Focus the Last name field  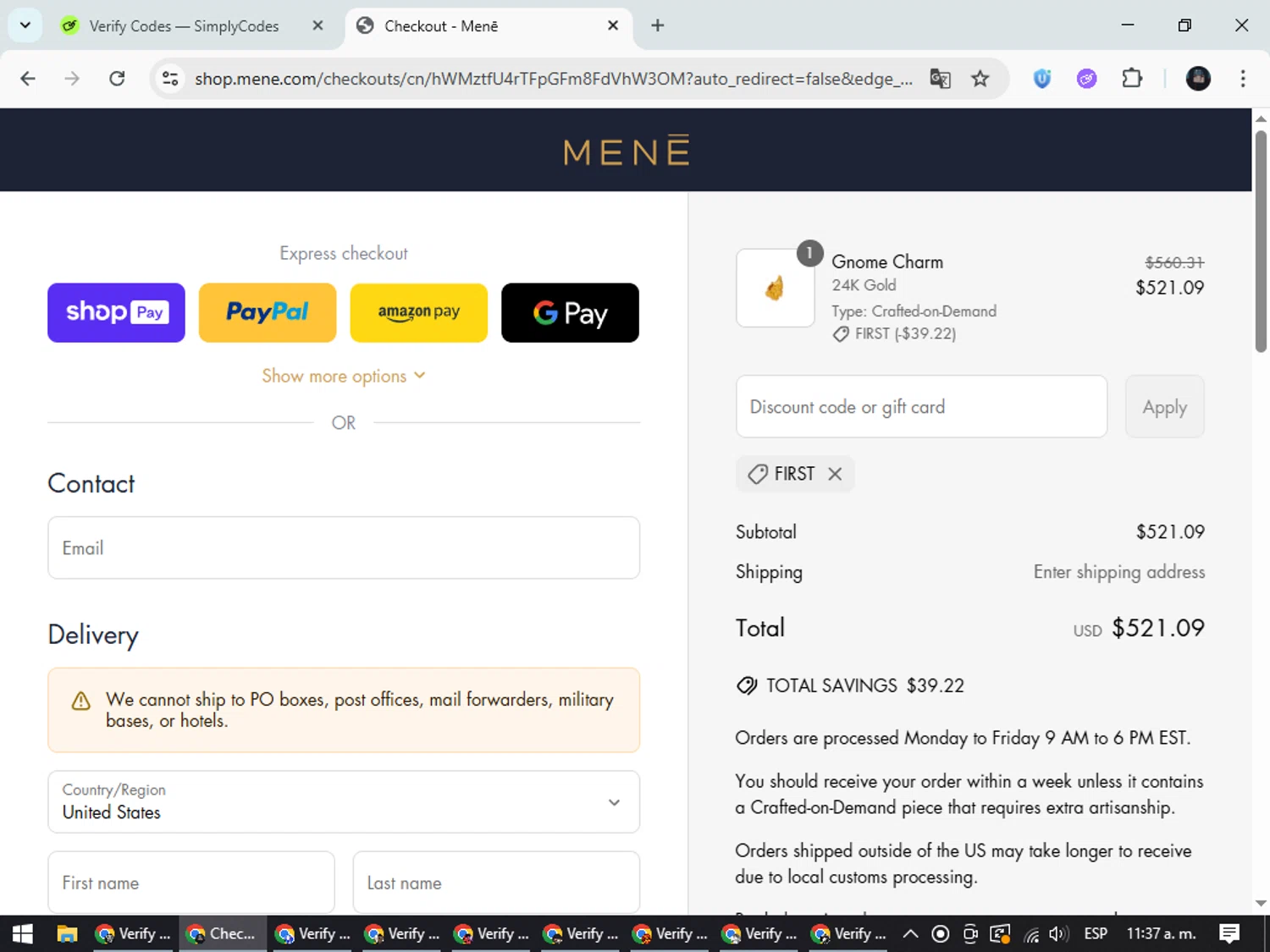coord(496,883)
